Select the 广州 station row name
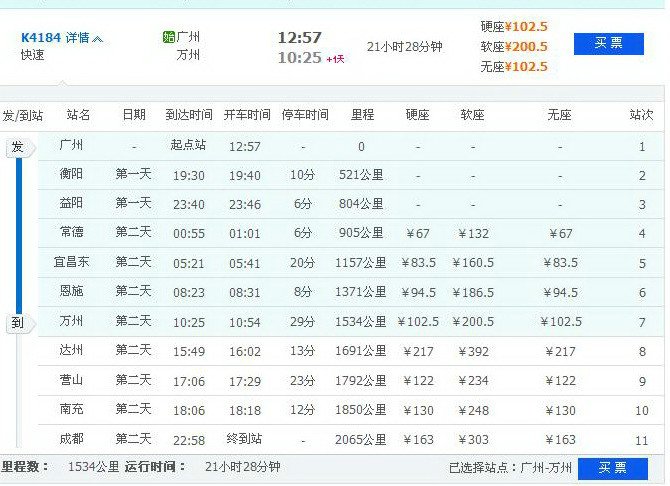The image size is (670, 486). tap(71, 145)
